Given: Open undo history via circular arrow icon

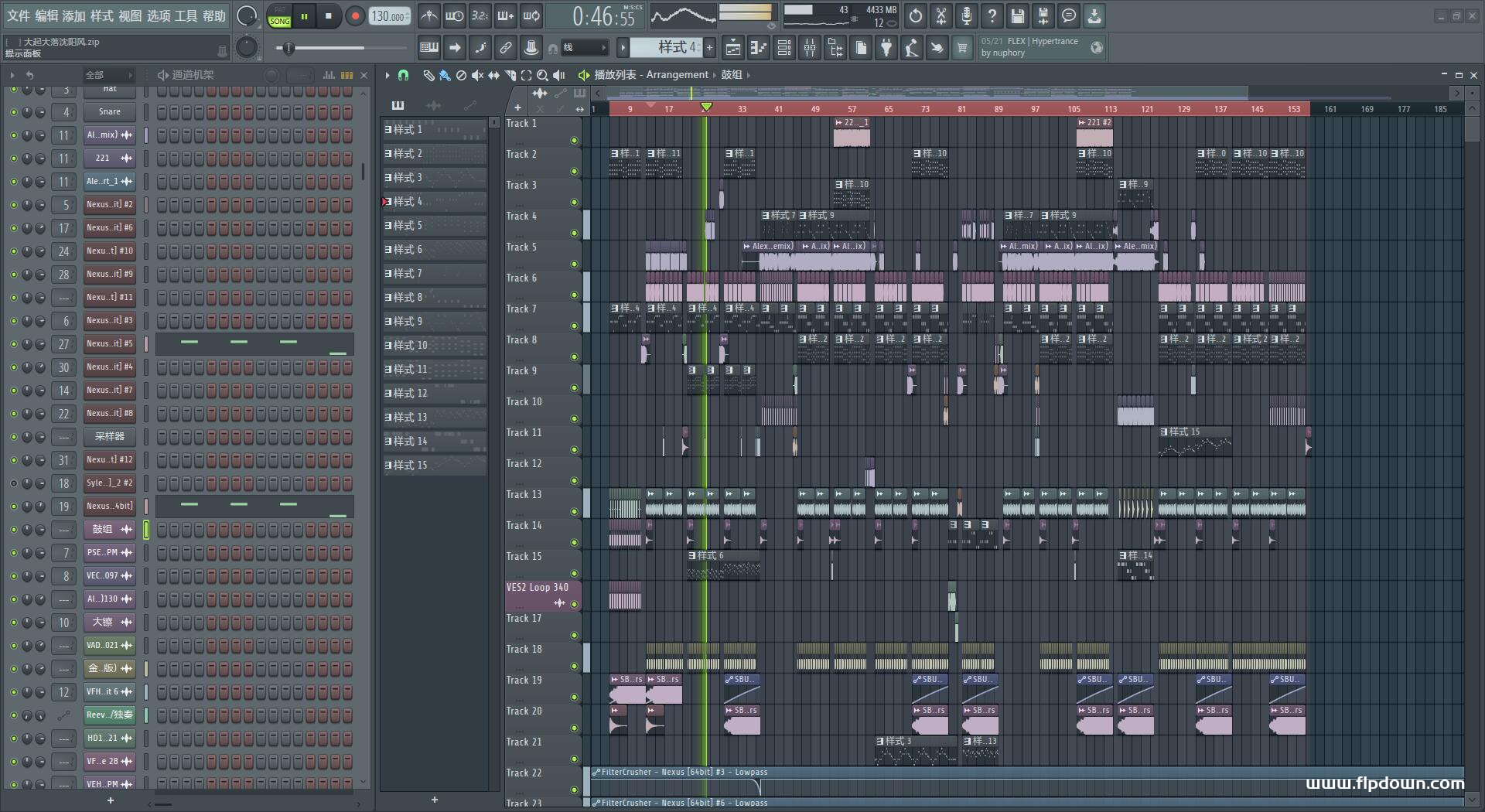Looking at the screenshot, I should pyautogui.click(x=916, y=15).
